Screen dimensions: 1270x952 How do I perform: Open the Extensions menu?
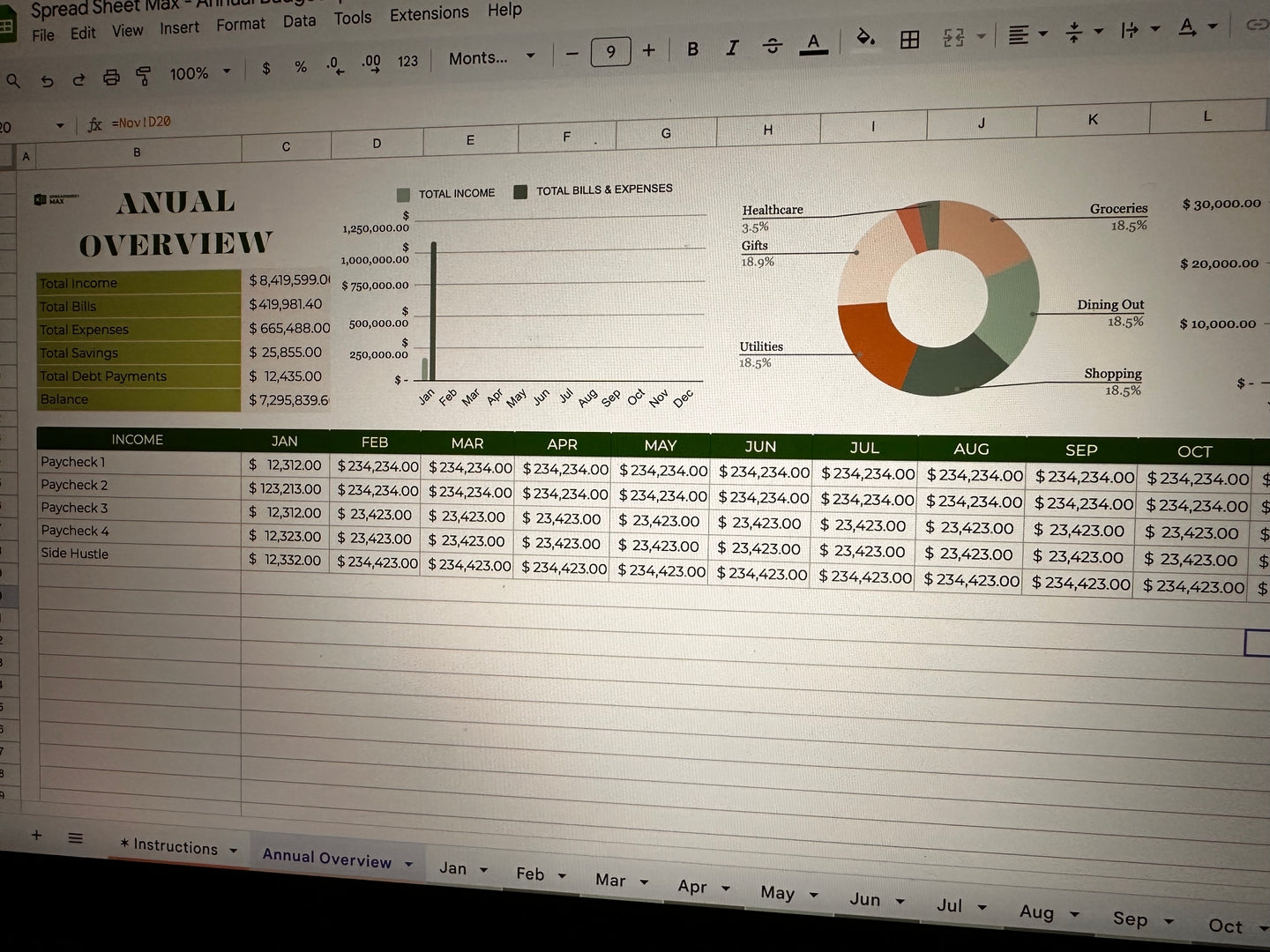pyautogui.click(x=429, y=14)
